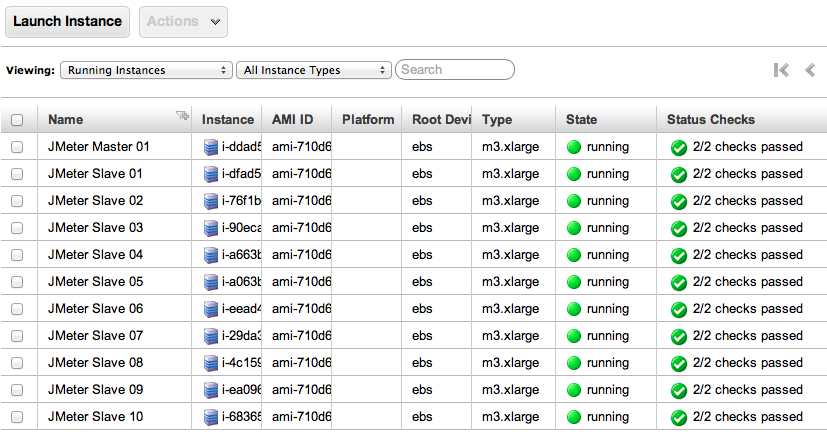Click the instance icon for JMeter Slave 10
Viewport: 827px width, 440px height.
(211, 417)
